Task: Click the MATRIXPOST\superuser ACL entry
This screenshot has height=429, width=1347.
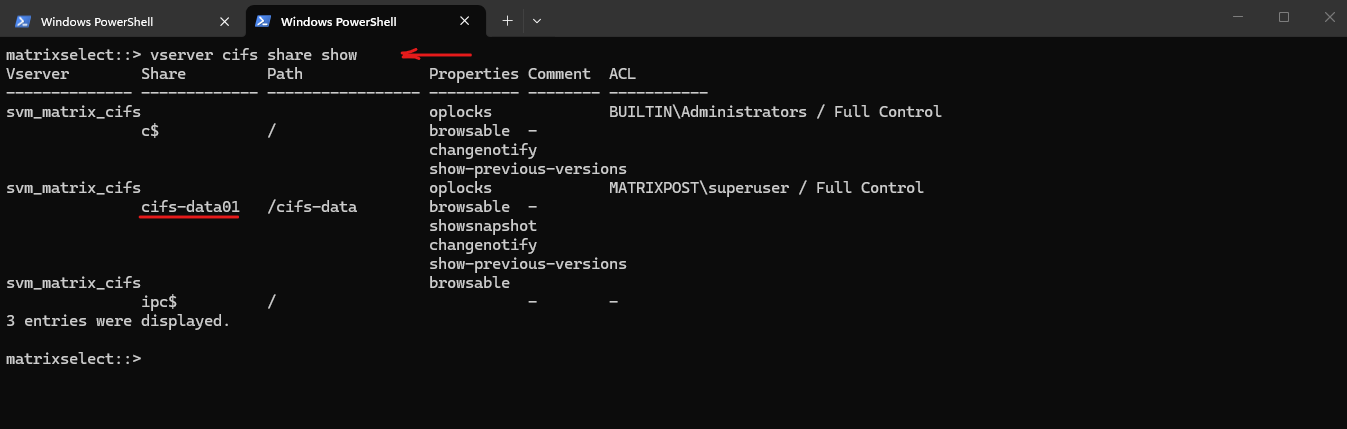Action: pyautogui.click(x=766, y=188)
